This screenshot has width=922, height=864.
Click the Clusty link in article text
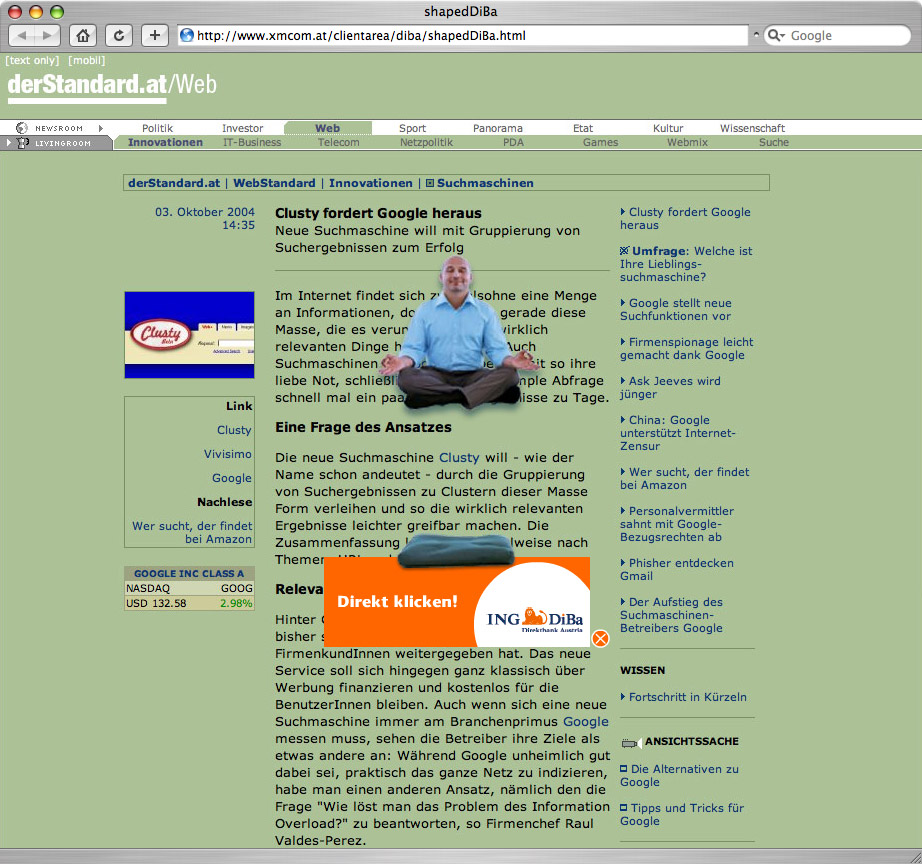(x=459, y=458)
